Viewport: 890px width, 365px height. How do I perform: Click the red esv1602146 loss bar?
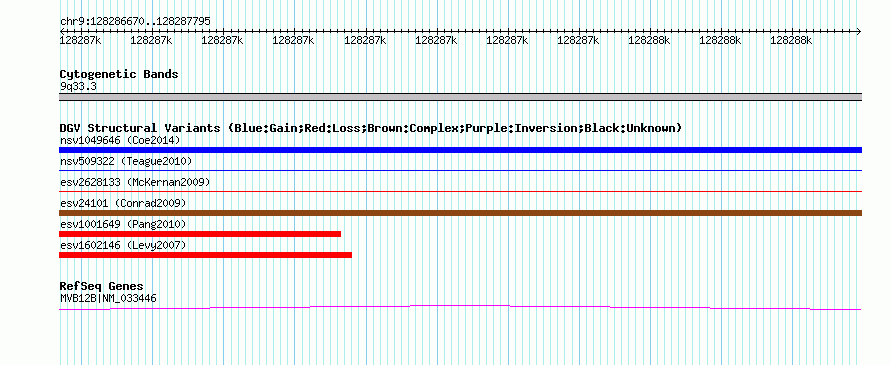point(205,255)
